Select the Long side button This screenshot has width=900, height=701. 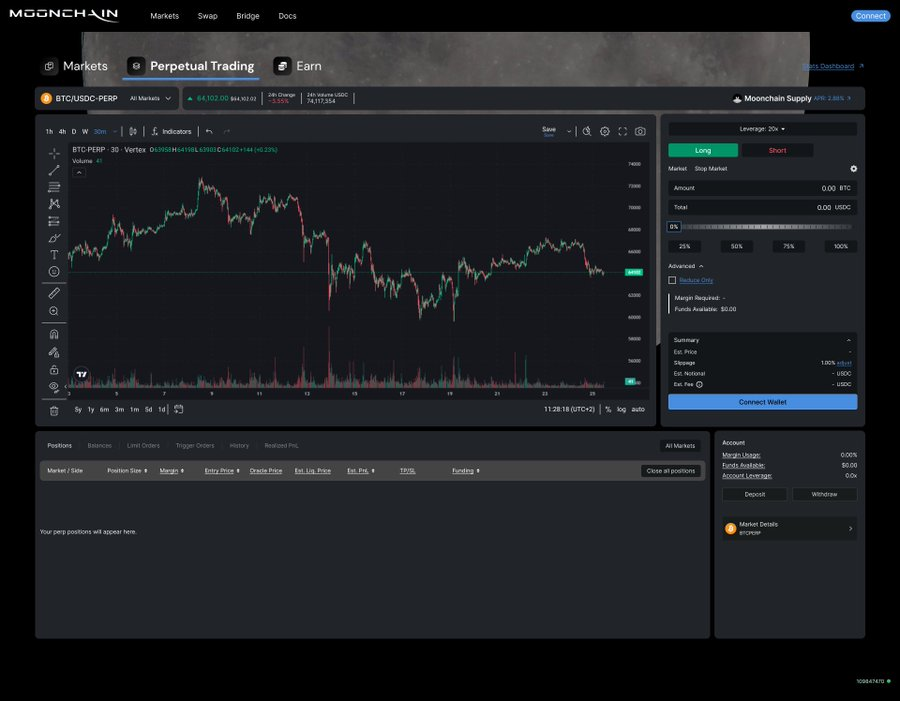[x=703, y=150]
